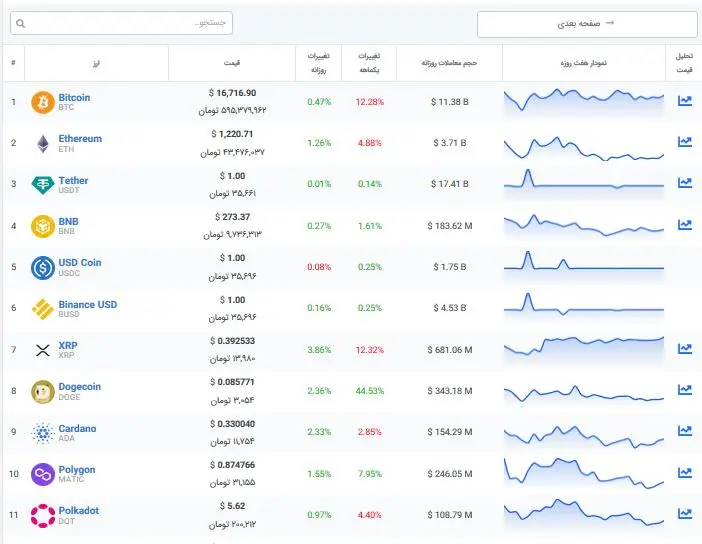Click Bitcoin seven-day sparkline chart

[584, 102]
